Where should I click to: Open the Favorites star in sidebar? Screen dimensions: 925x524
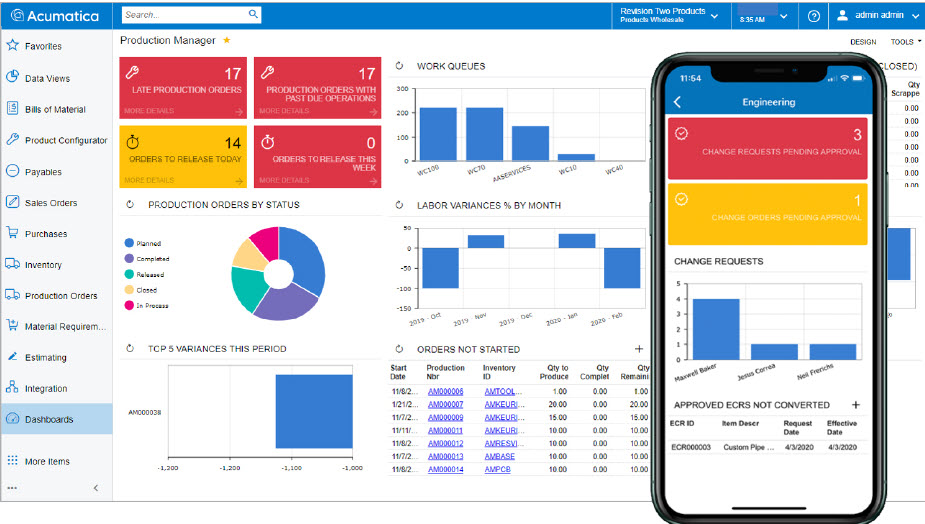12,45
